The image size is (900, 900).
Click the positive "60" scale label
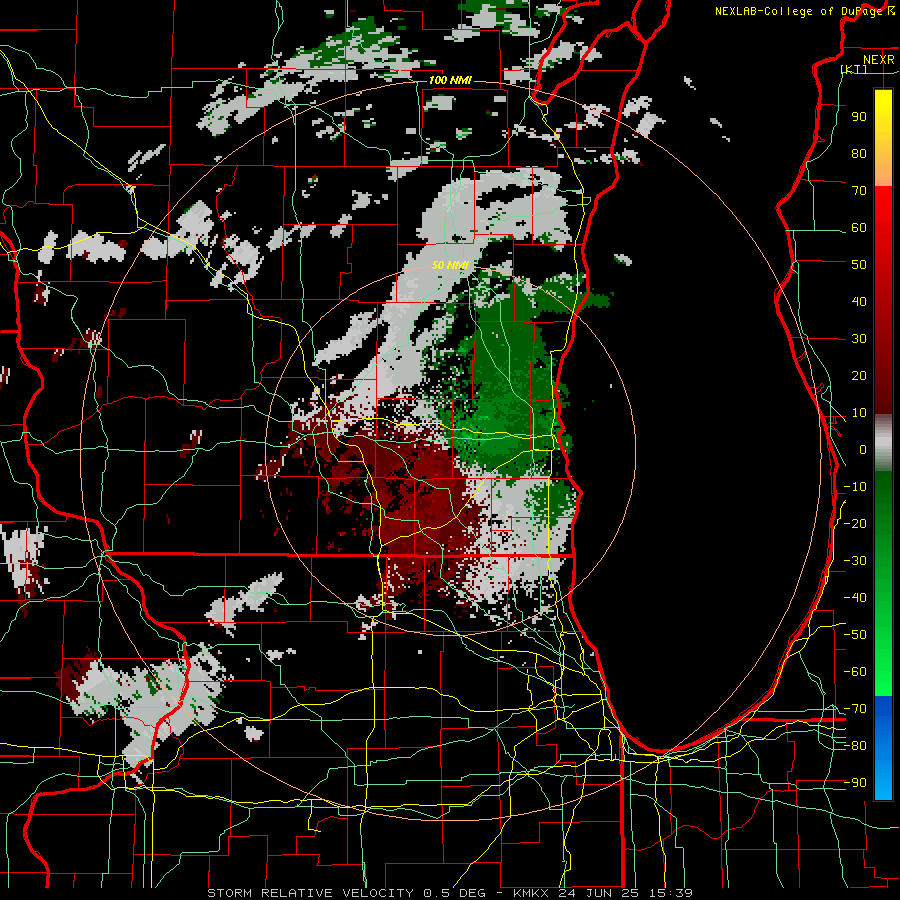click(x=859, y=228)
